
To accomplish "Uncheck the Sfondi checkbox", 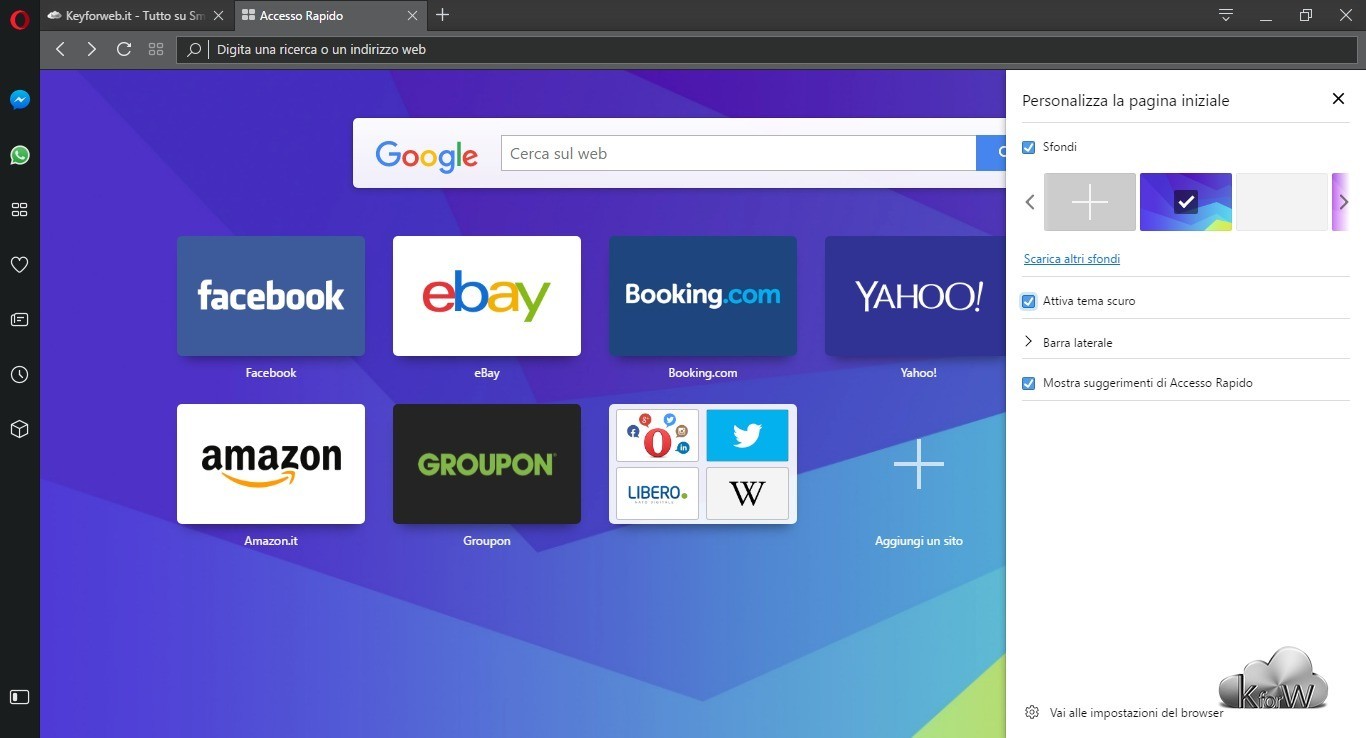I will tap(1029, 147).
